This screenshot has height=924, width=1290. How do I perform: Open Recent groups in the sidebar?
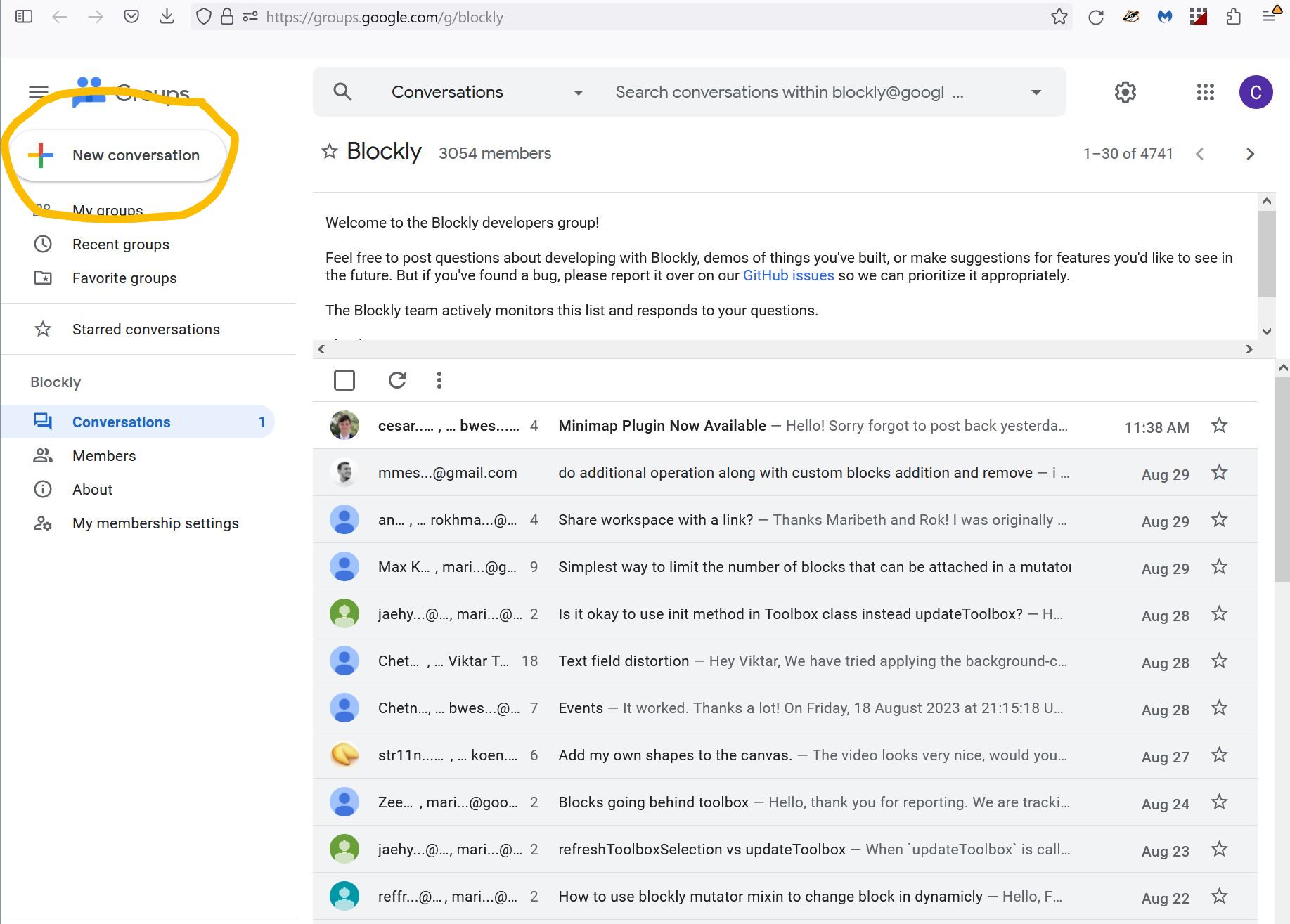[x=121, y=244]
